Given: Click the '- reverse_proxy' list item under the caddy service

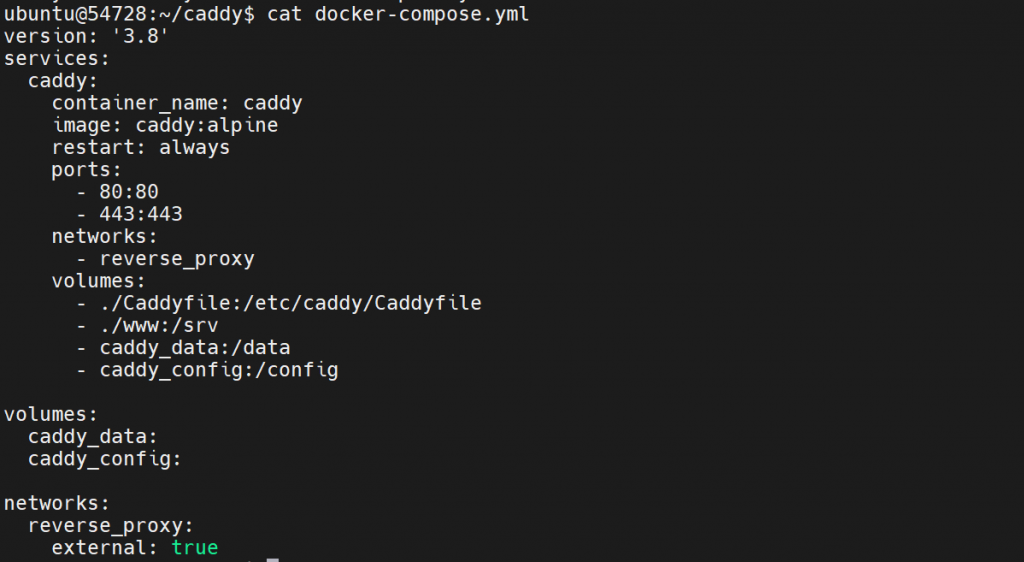Looking at the screenshot, I should coord(165,259).
